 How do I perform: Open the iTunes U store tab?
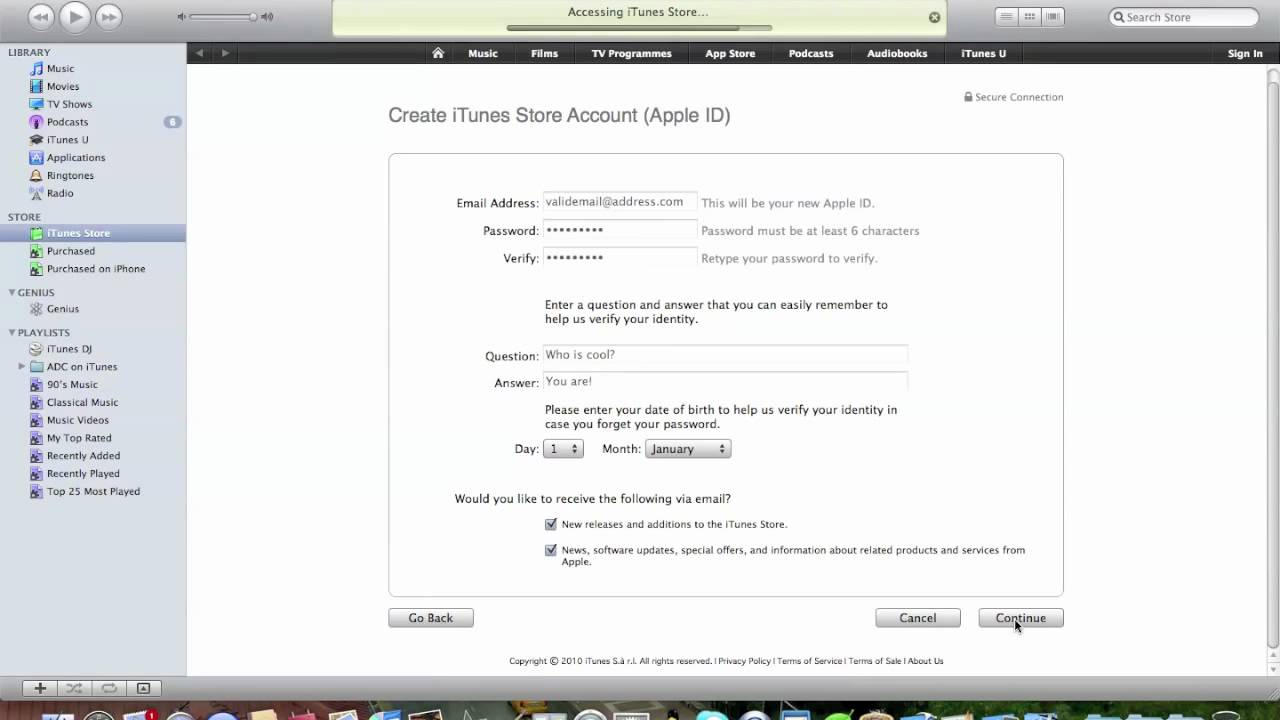(x=984, y=53)
